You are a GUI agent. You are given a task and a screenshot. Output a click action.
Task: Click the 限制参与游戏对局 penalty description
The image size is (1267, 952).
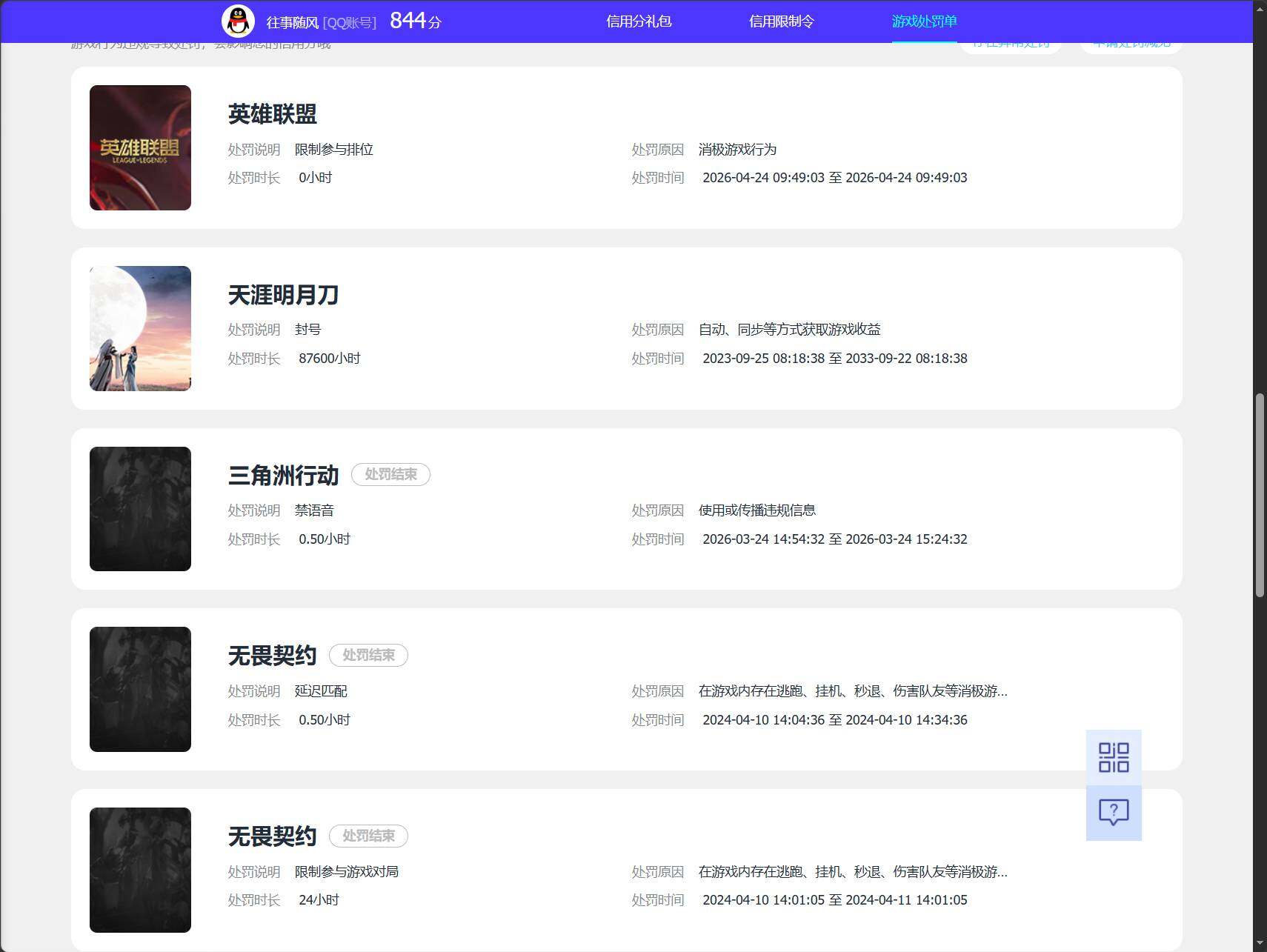pyautogui.click(x=347, y=872)
